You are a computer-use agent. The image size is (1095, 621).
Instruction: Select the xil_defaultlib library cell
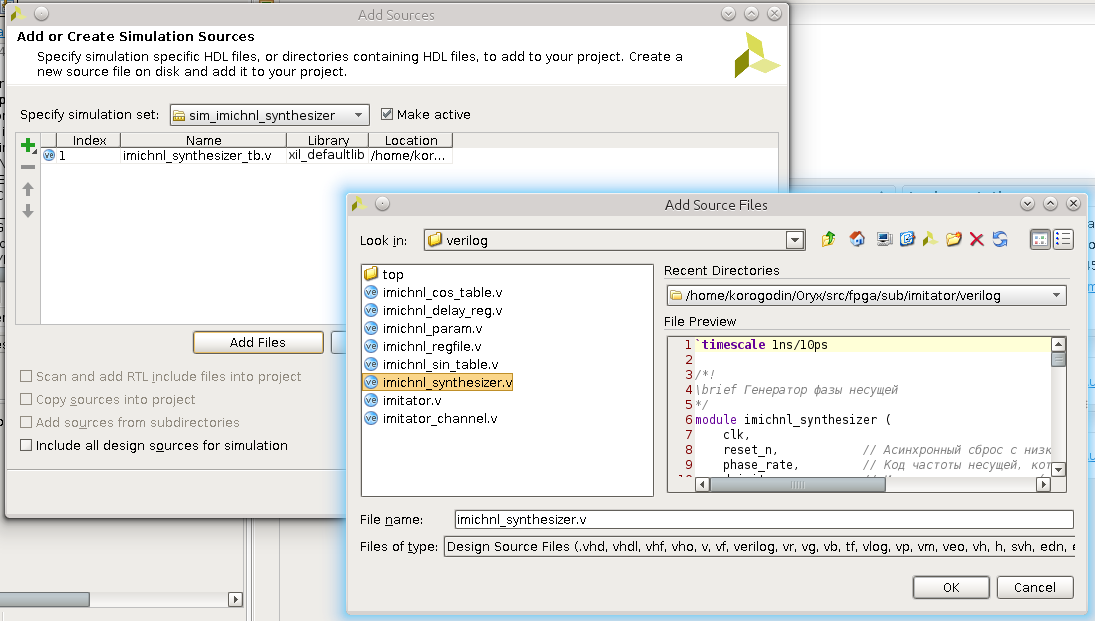[327, 155]
